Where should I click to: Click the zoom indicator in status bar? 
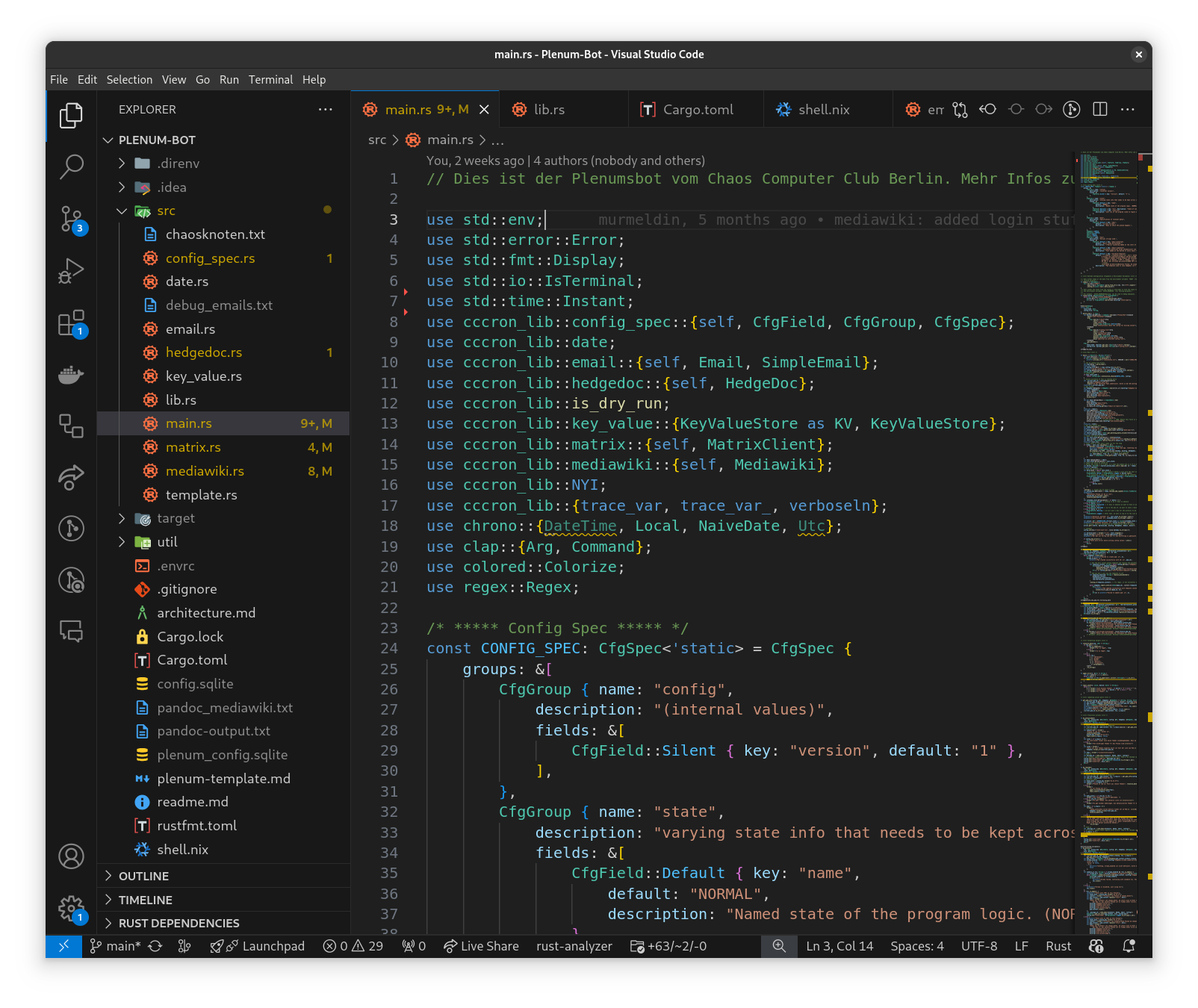(779, 946)
